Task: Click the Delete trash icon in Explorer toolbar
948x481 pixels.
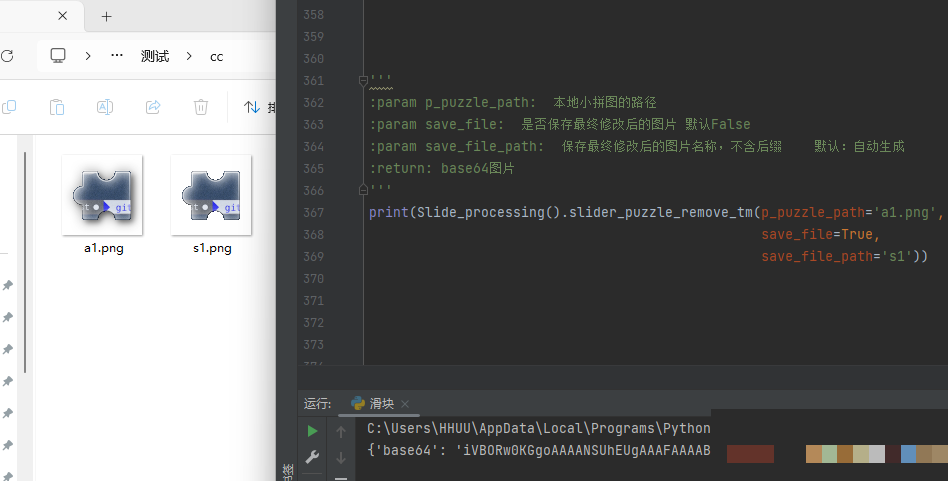Action: click(x=200, y=107)
